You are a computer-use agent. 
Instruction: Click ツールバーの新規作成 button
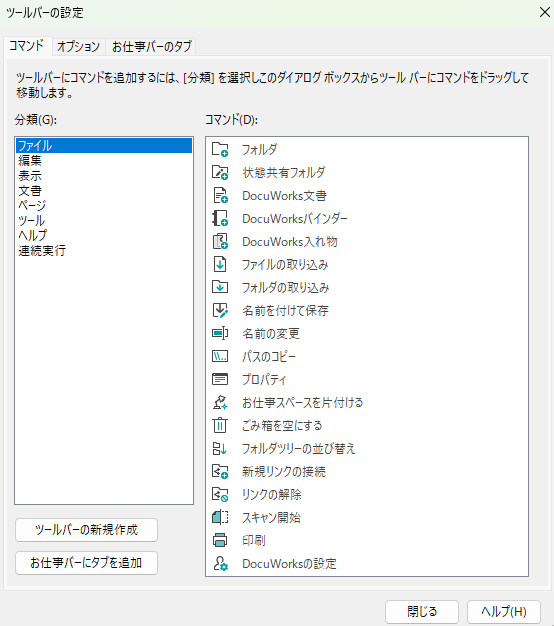pyautogui.click(x=86, y=530)
